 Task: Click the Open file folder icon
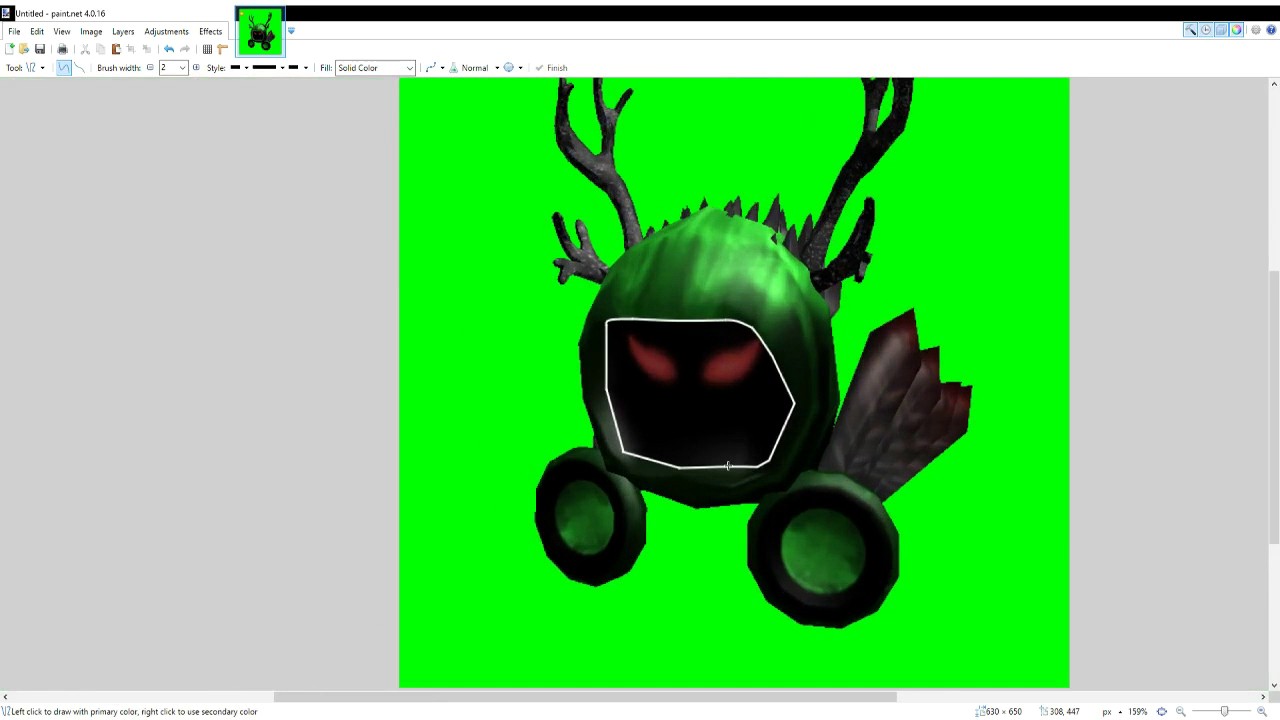24,49
